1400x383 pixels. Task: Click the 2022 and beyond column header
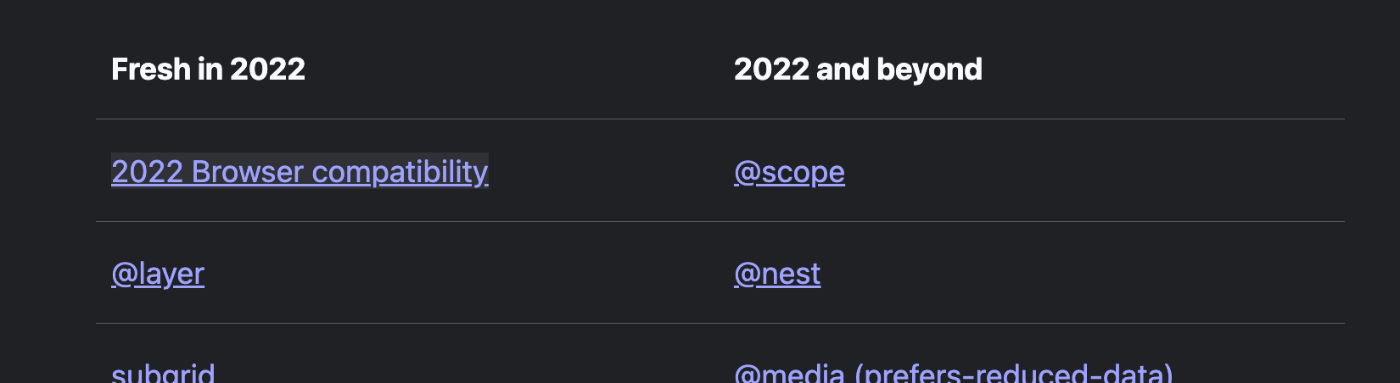tap(858, 69)
